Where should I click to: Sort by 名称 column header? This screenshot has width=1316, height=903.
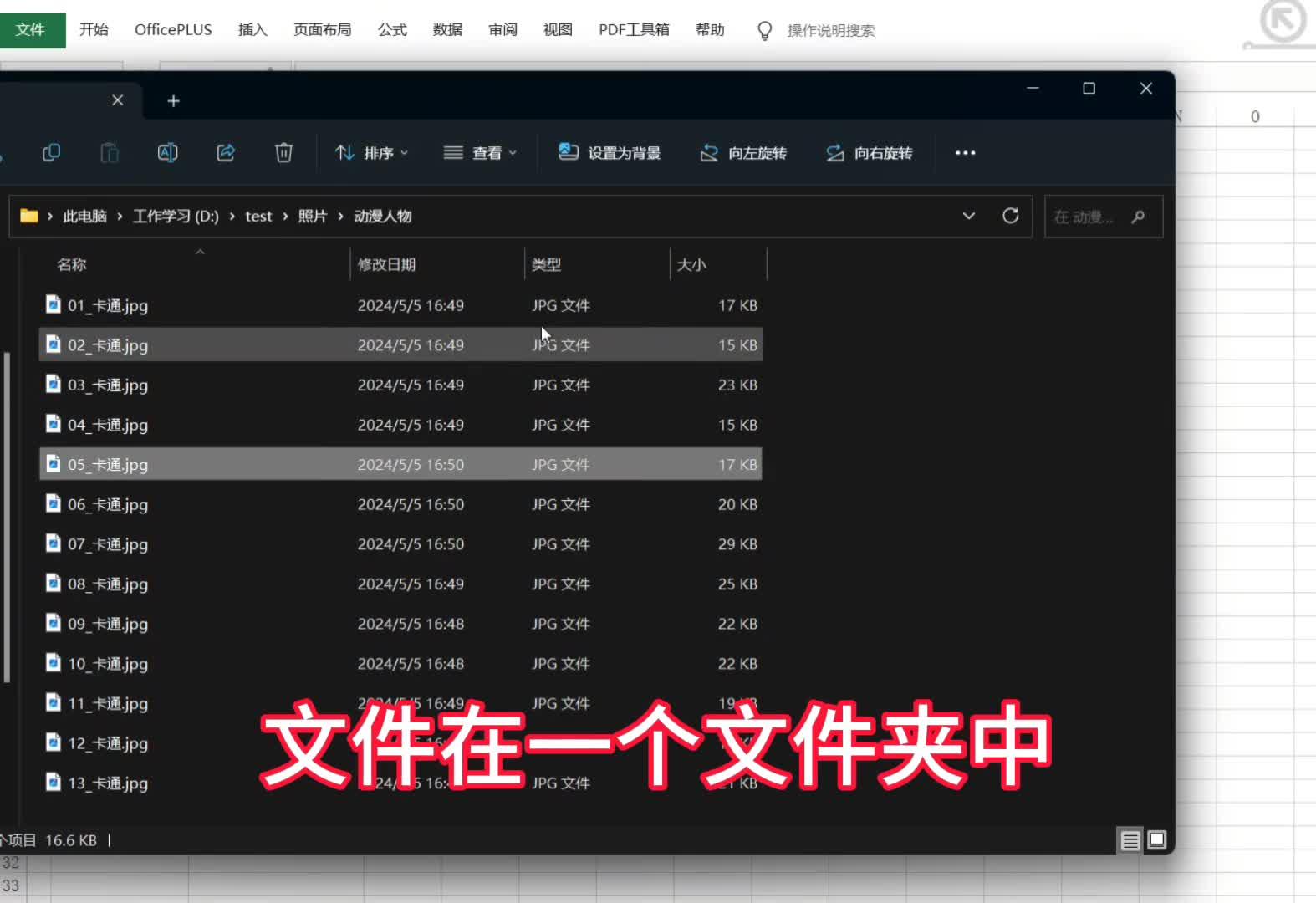tap(71, 265)
